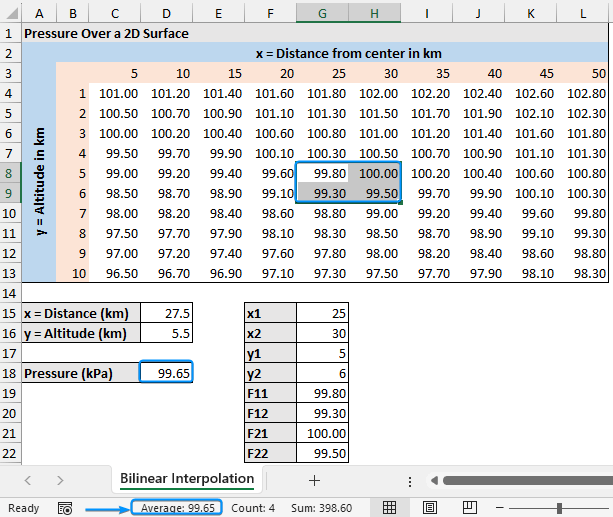The image size is (613, 517).
Task: Open the macro recording status bar icon
Action: pos(65,508)
